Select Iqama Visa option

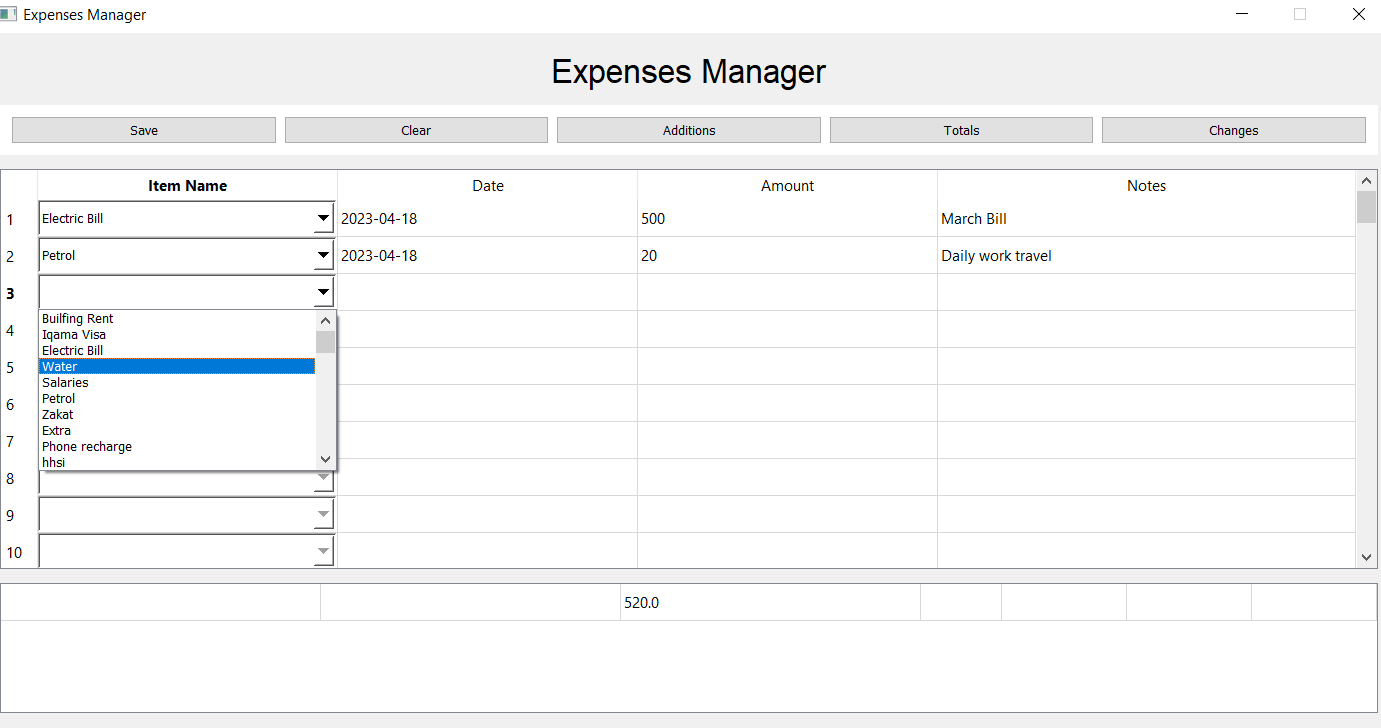coord(176,335)
